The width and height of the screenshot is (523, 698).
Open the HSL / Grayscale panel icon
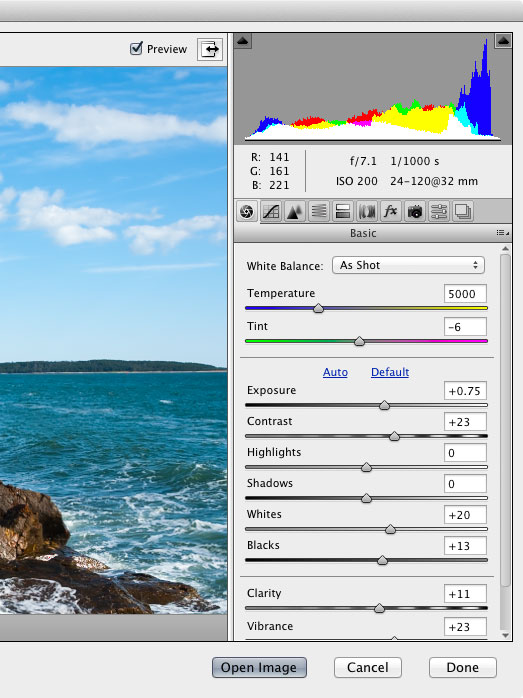(x=319, y=211)
